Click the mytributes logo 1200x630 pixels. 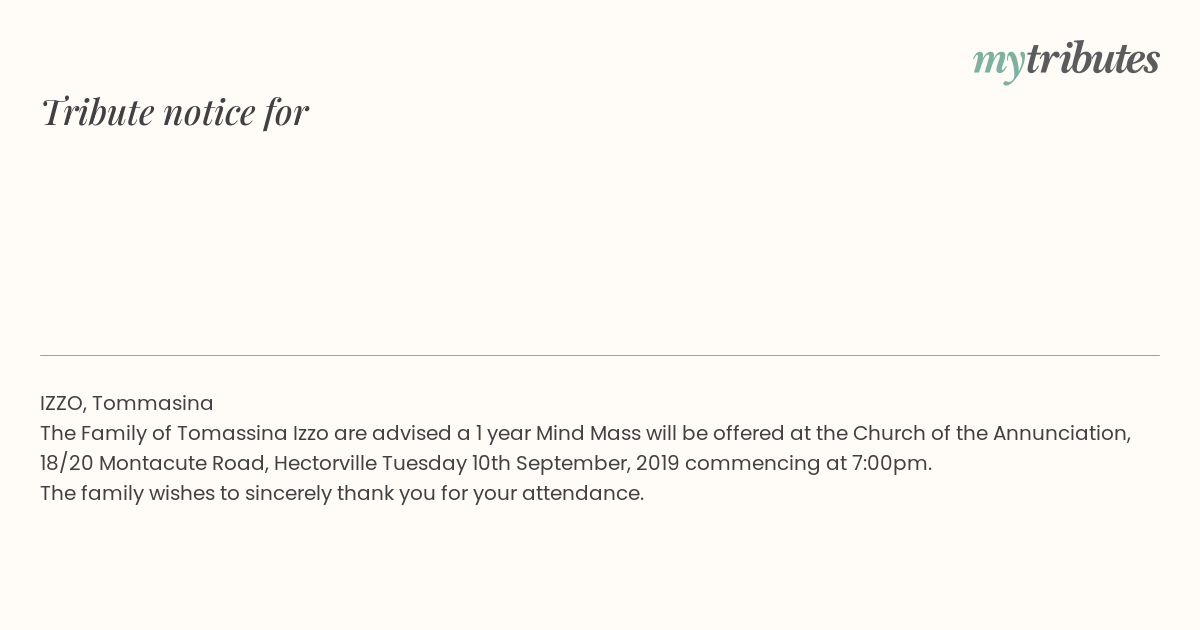1066,60
